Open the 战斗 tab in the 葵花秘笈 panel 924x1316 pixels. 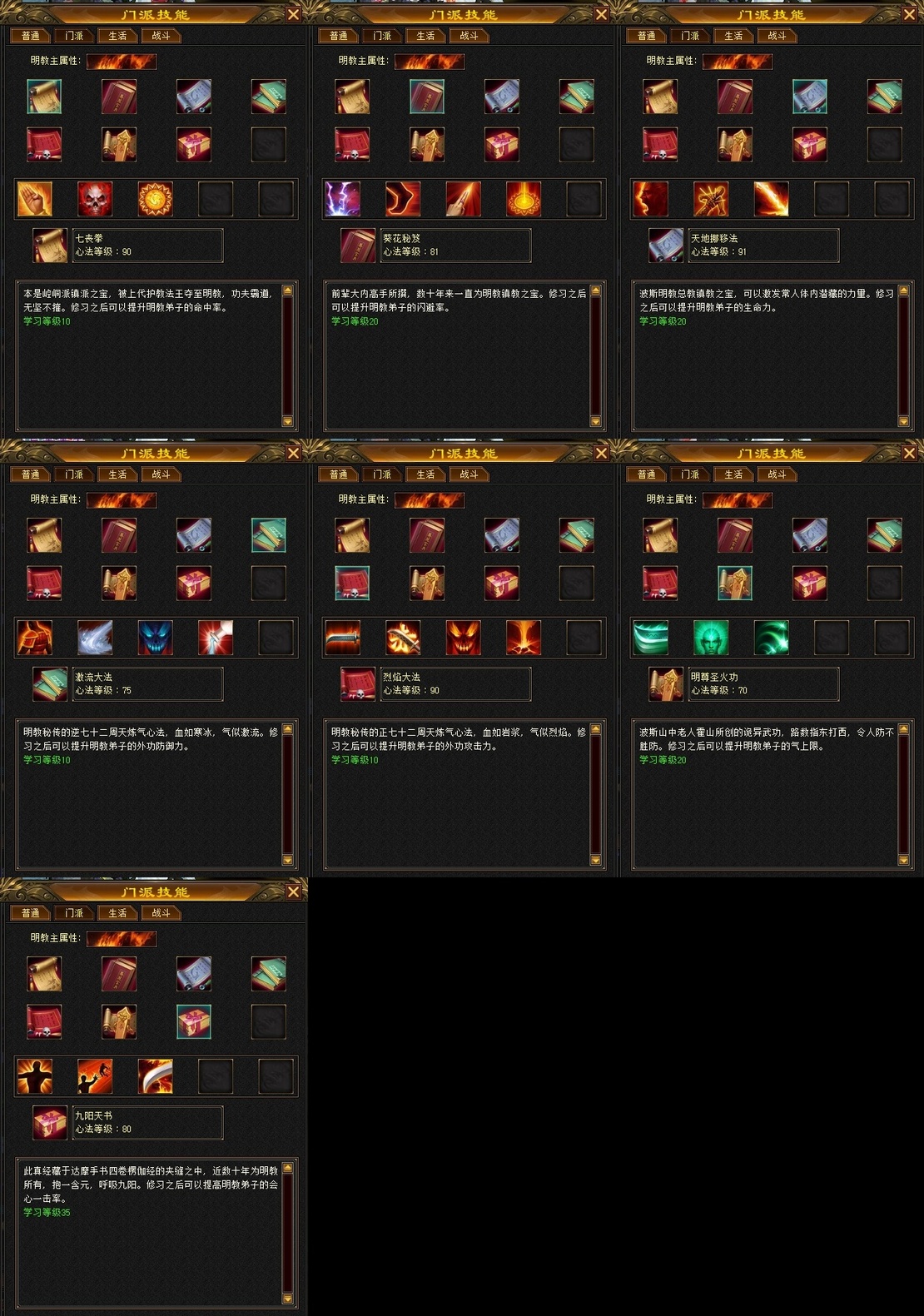click(x=469, y=36)
